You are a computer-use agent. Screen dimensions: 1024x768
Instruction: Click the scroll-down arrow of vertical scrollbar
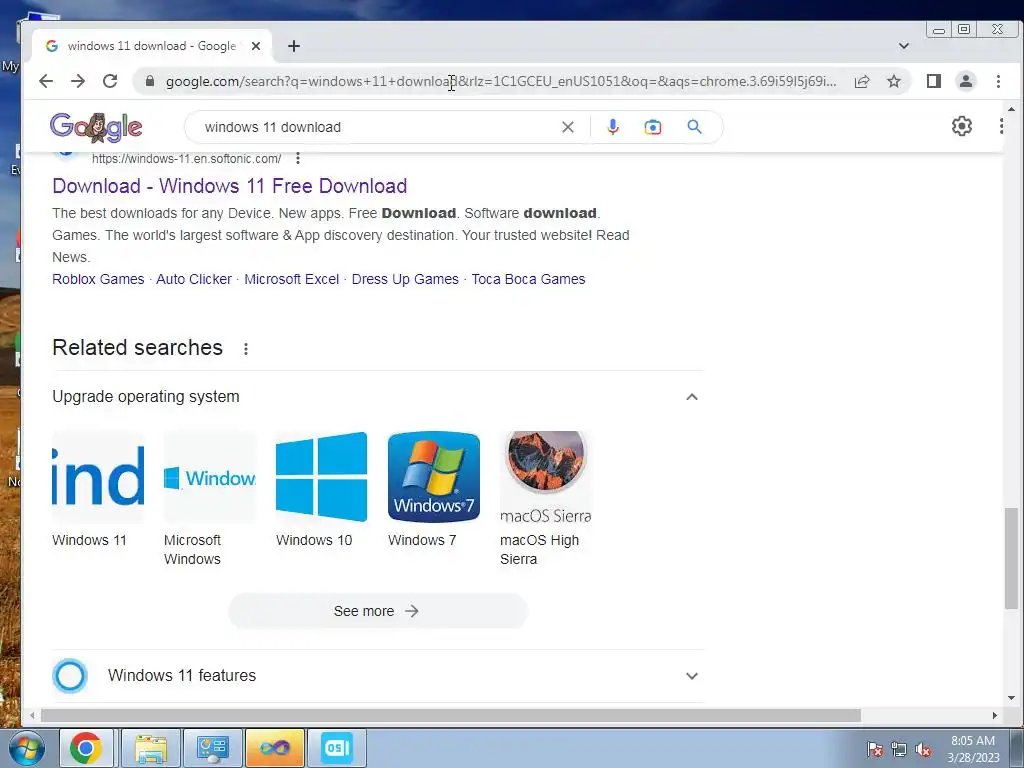tap(1011, 698)
